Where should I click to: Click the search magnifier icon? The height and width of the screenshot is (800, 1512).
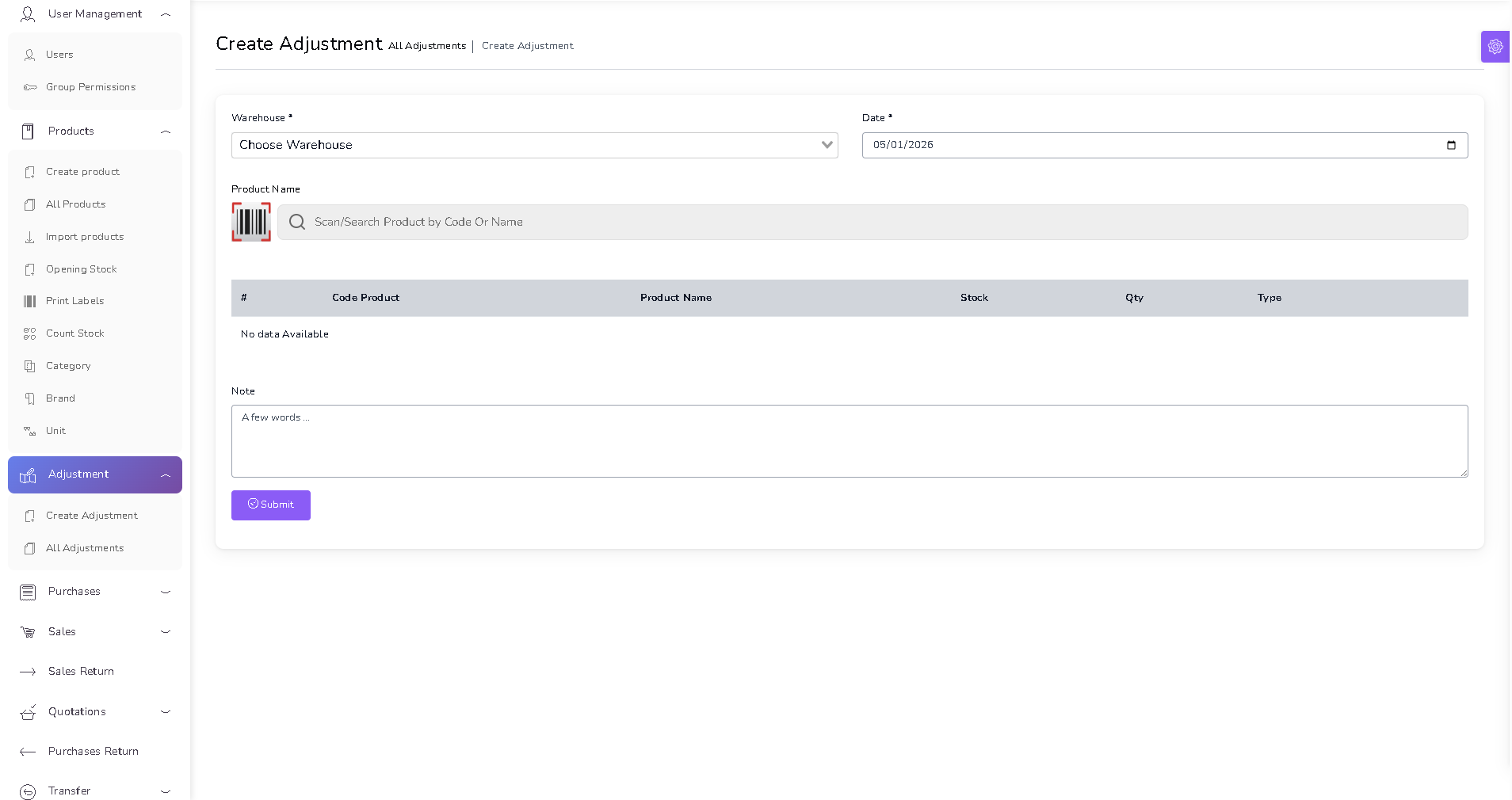(x=297, y=222)
